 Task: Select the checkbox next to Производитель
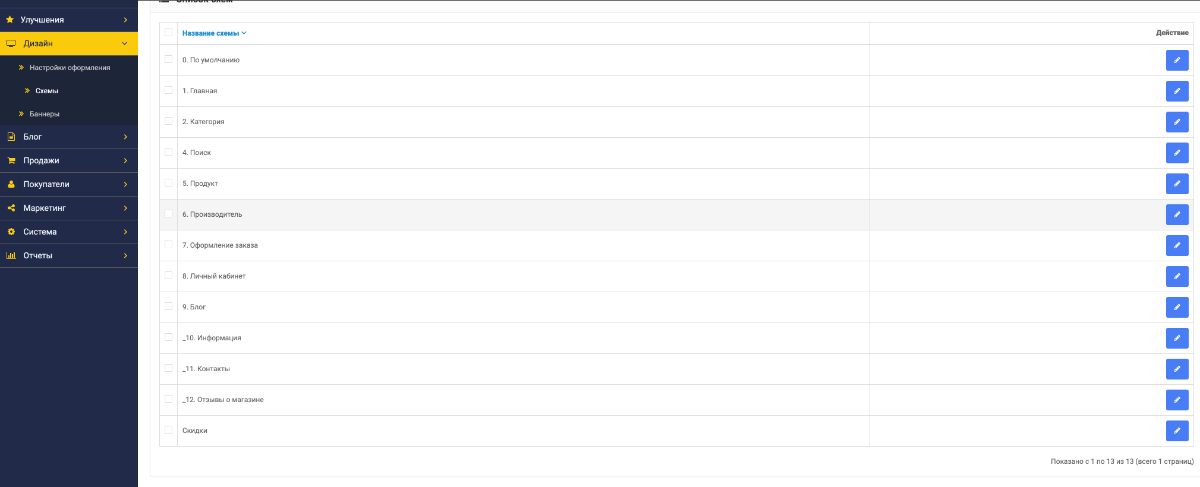[168, 214]
